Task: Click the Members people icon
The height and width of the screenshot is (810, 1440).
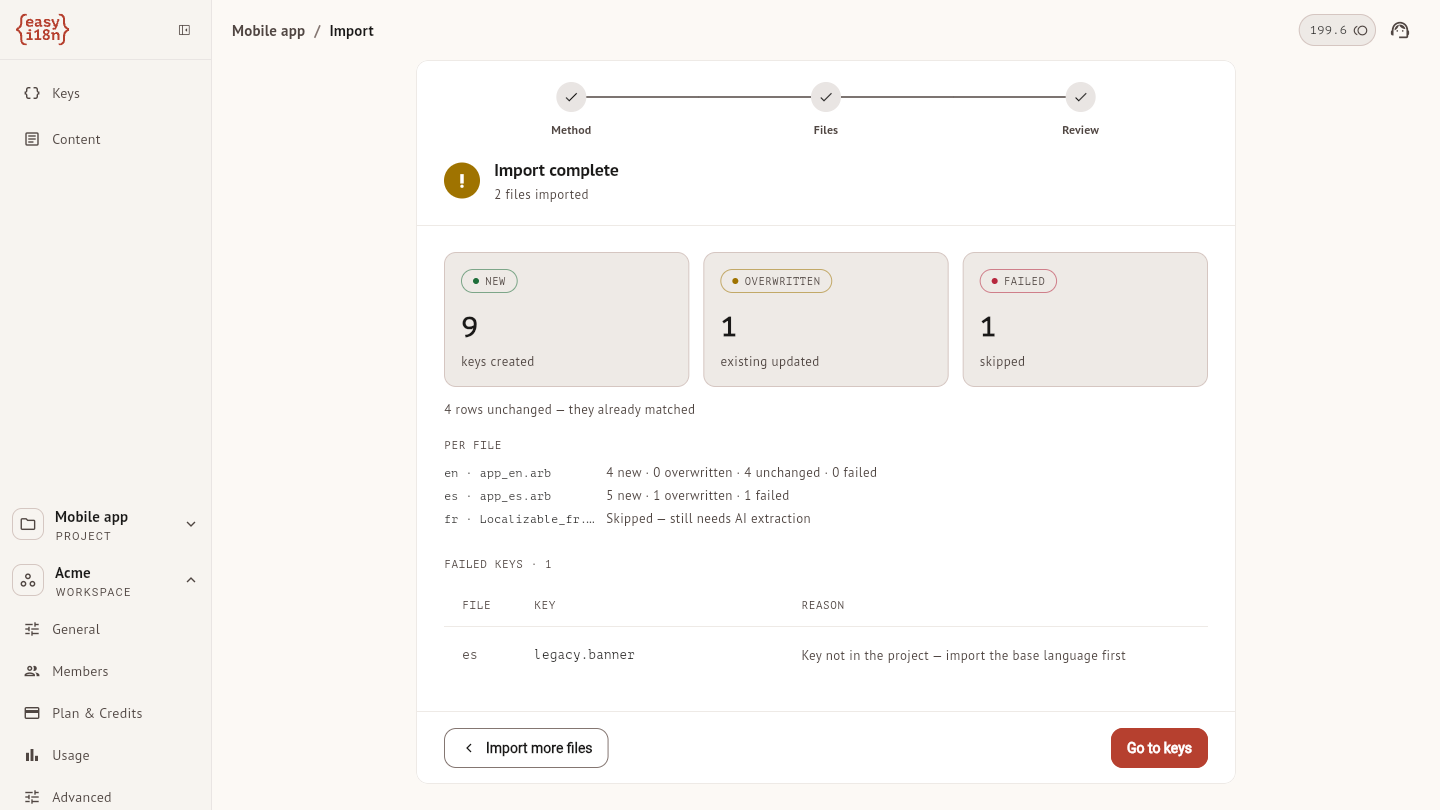Action: 32,671
